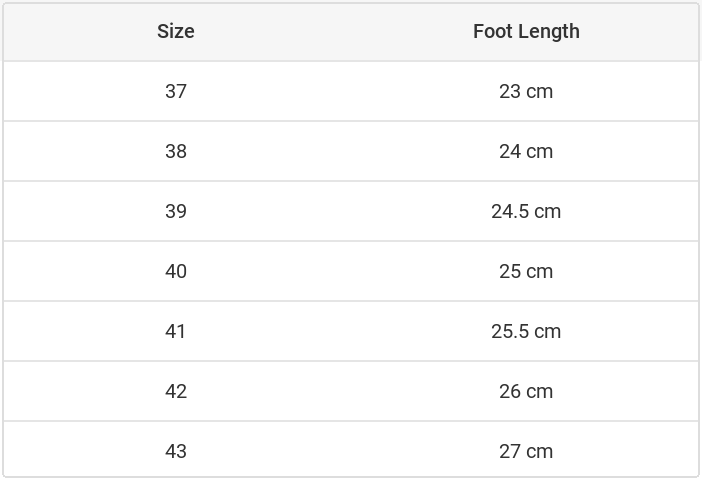Click the 24 cm foot length cell
This screenshot has width=702, height=480.
[x=526, y=151]
